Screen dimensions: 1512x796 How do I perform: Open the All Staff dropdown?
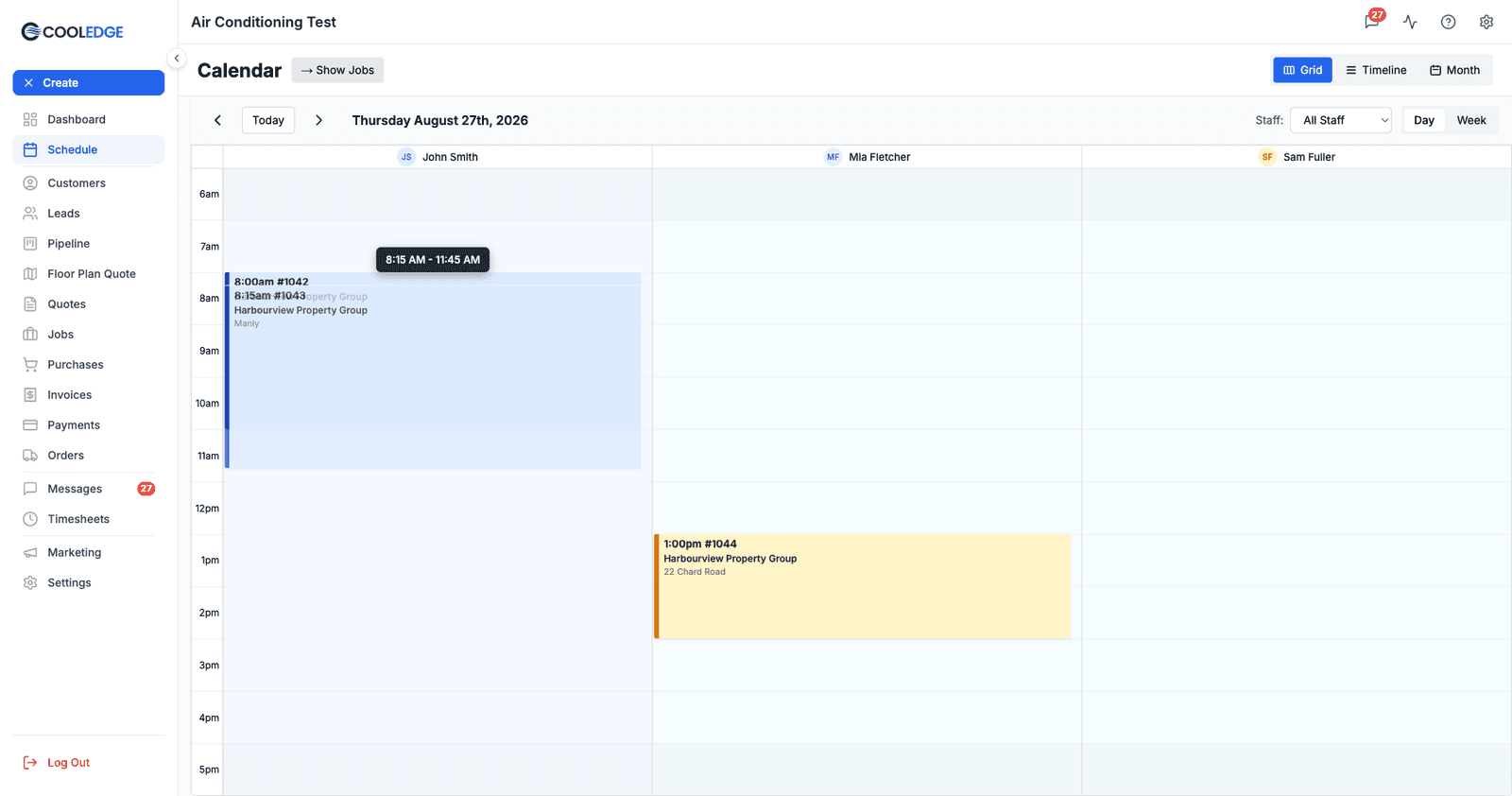1341,120
